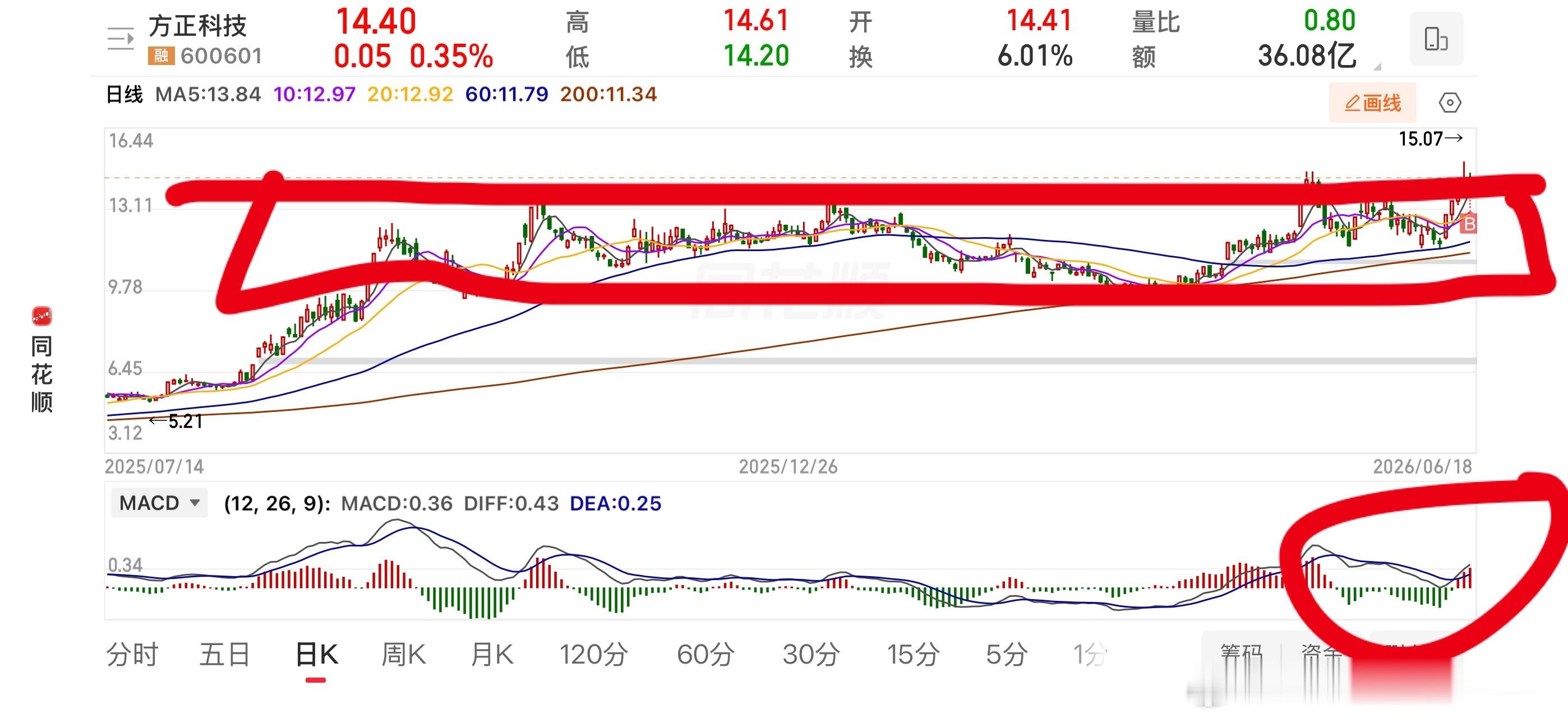Click the 画线 draw line button
This screenshot has width=1568, height=723.
click(x=1373, y=103)
